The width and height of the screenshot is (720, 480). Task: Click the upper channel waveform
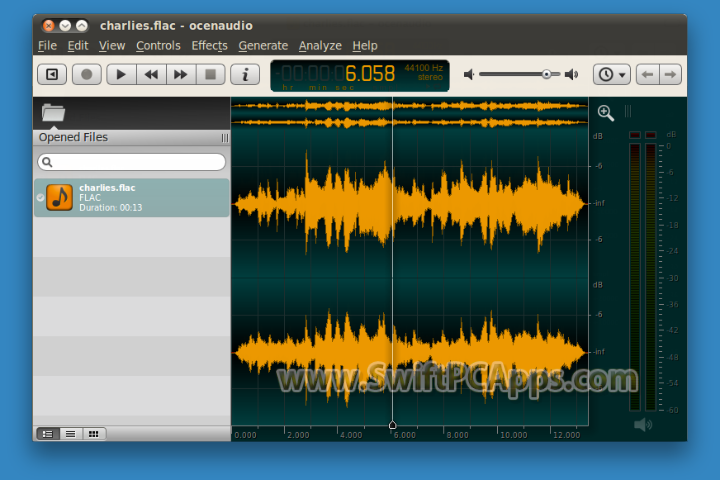tap(410, 203)
